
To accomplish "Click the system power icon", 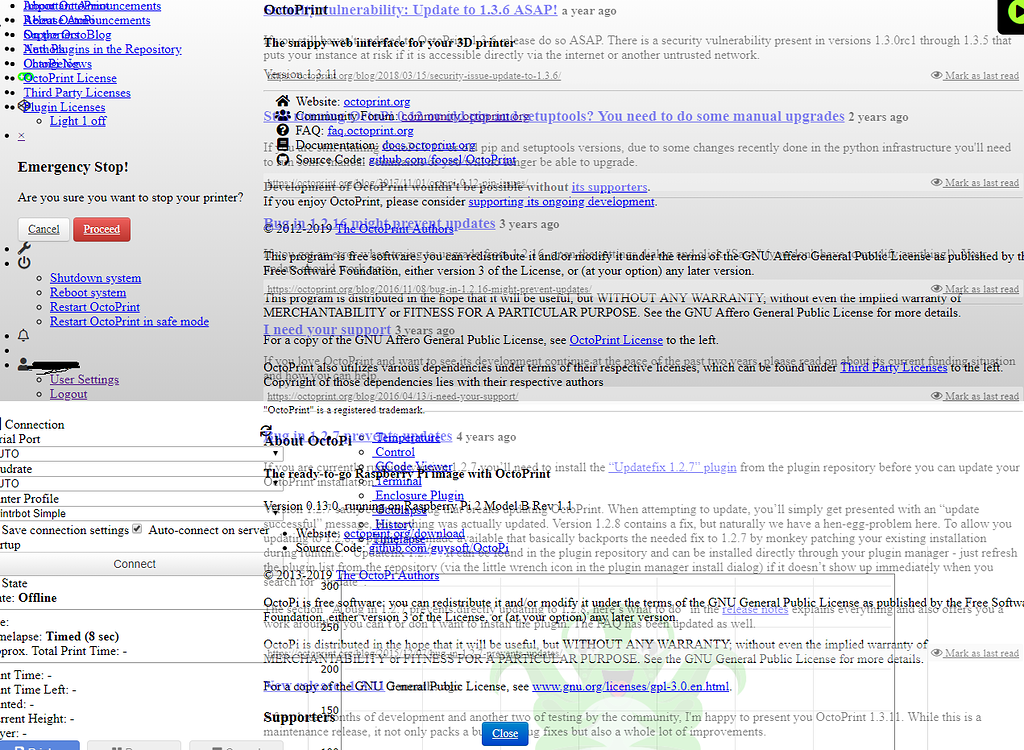I will click(24, 263).
